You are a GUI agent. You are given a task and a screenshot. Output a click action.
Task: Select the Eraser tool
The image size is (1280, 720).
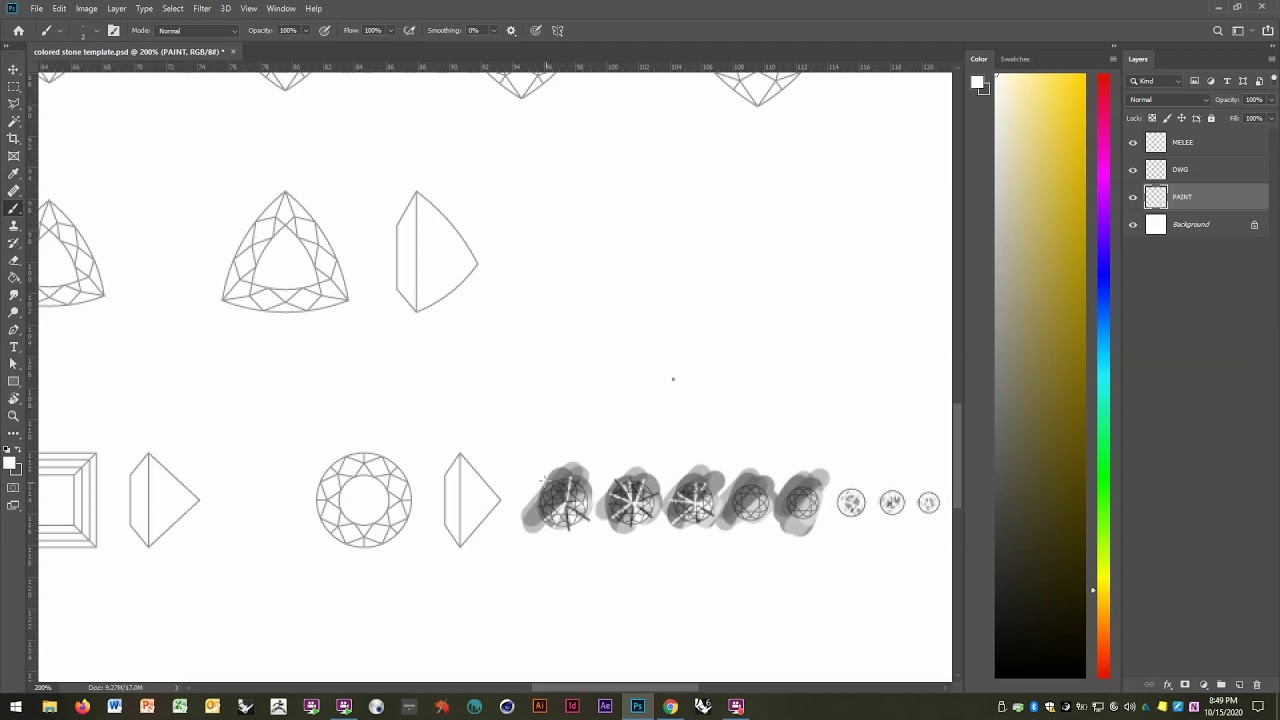pos(13,260)
